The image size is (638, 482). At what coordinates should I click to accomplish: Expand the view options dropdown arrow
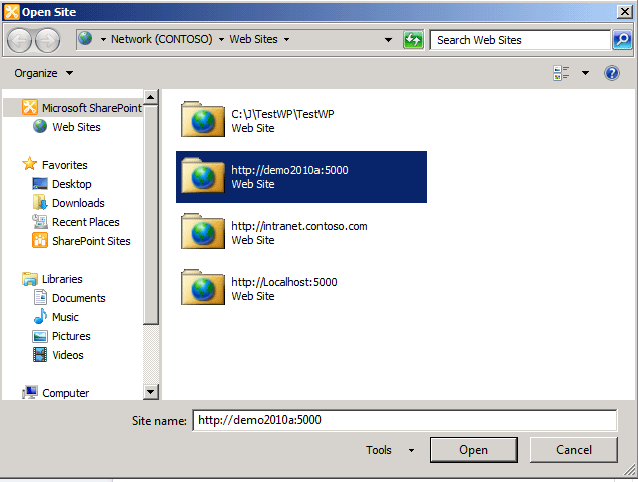pos(585,73)
